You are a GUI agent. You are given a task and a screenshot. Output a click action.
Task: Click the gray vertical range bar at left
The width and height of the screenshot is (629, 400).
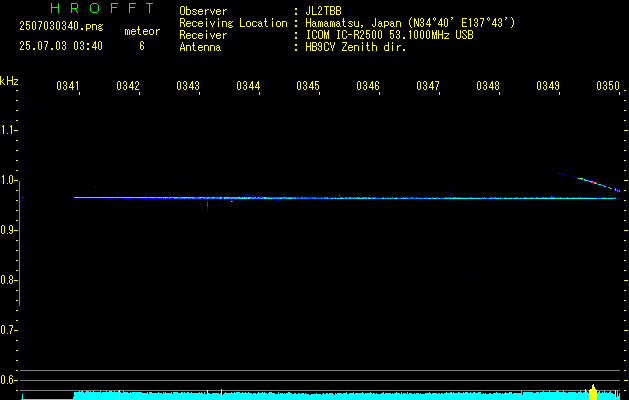[19, 244]
